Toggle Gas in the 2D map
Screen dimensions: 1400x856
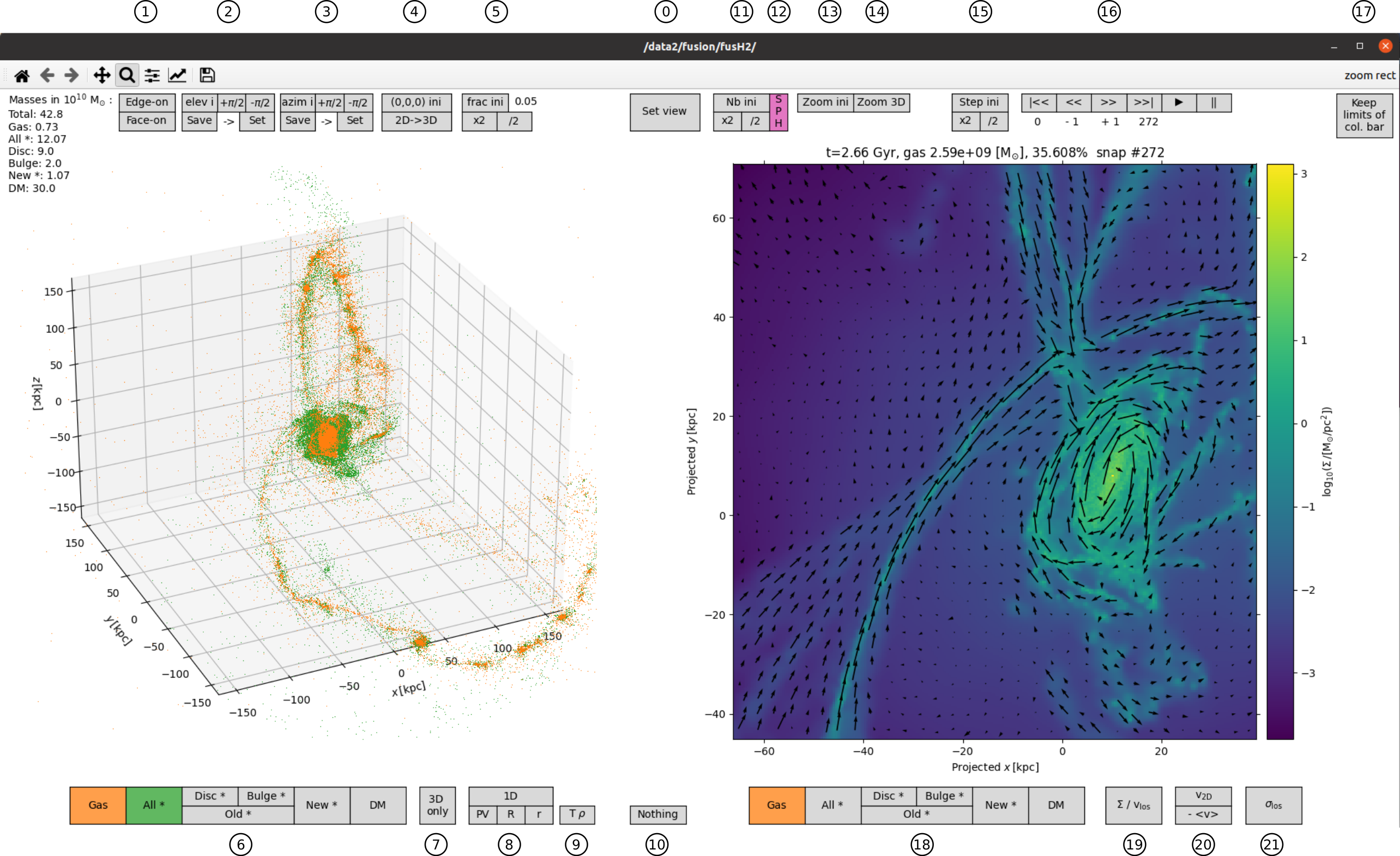[777, 805]
